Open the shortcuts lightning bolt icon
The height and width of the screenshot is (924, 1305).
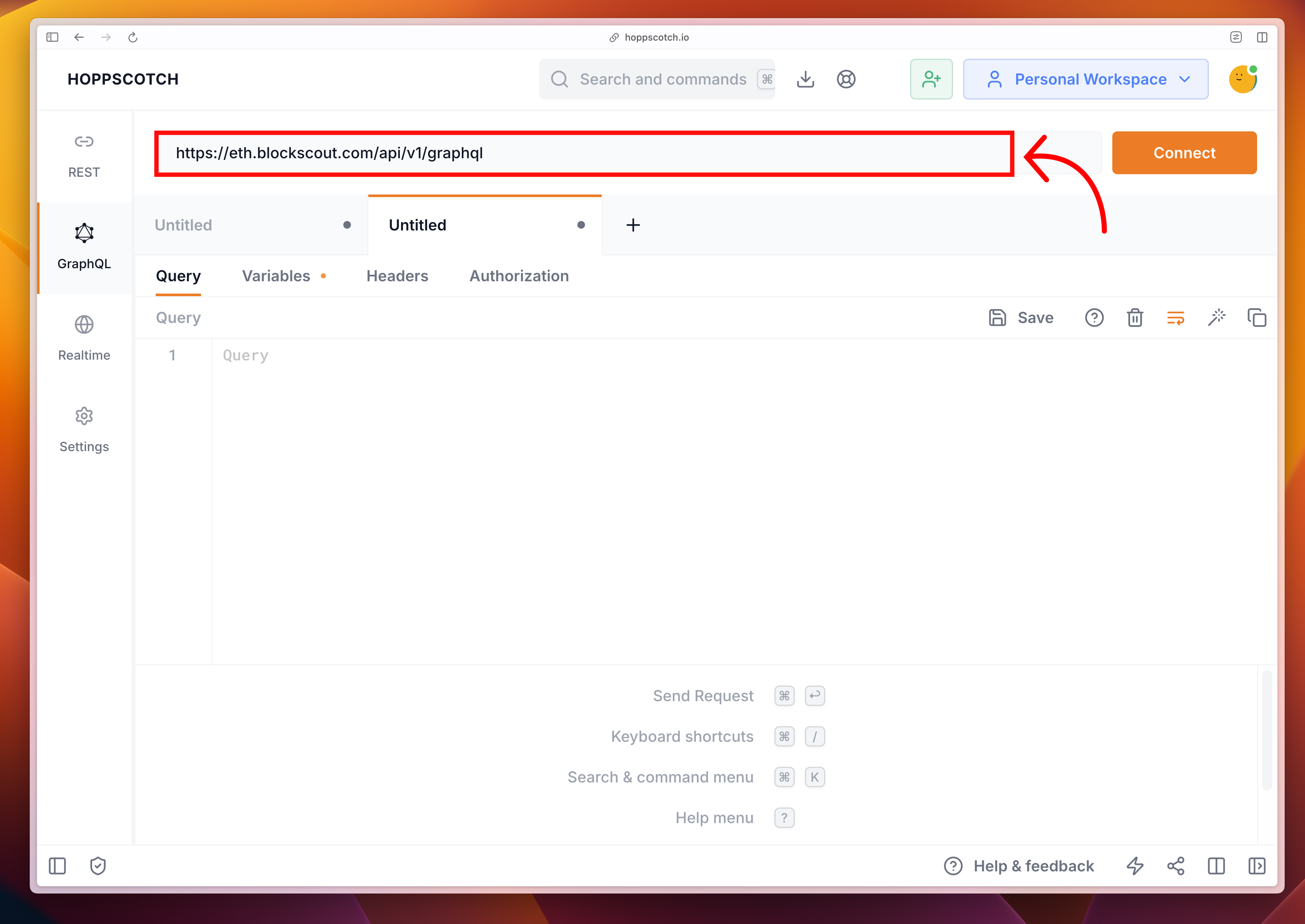click(x=1135, y=866)
